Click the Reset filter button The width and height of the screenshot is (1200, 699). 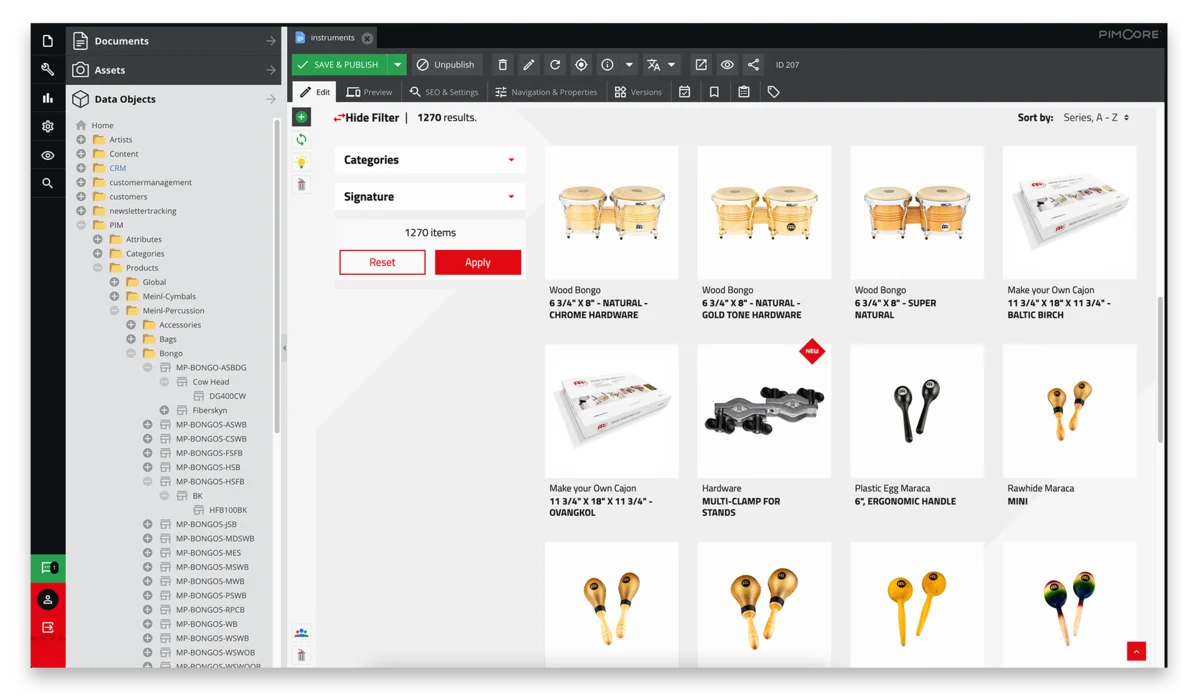click(382, 262)
